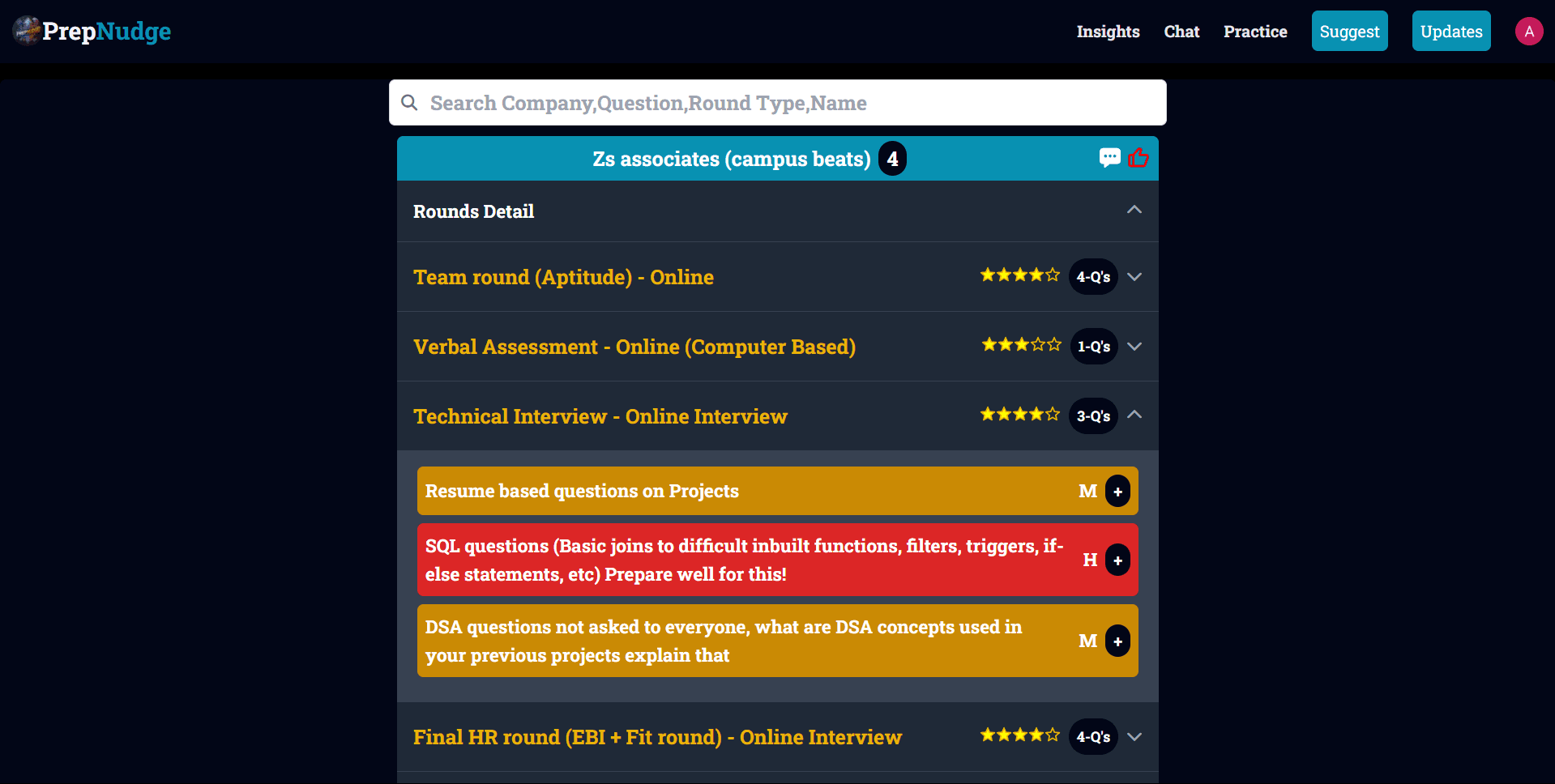Click star rating of Verbal Assessment
1555x784 pixels.
coord(1021,344)
